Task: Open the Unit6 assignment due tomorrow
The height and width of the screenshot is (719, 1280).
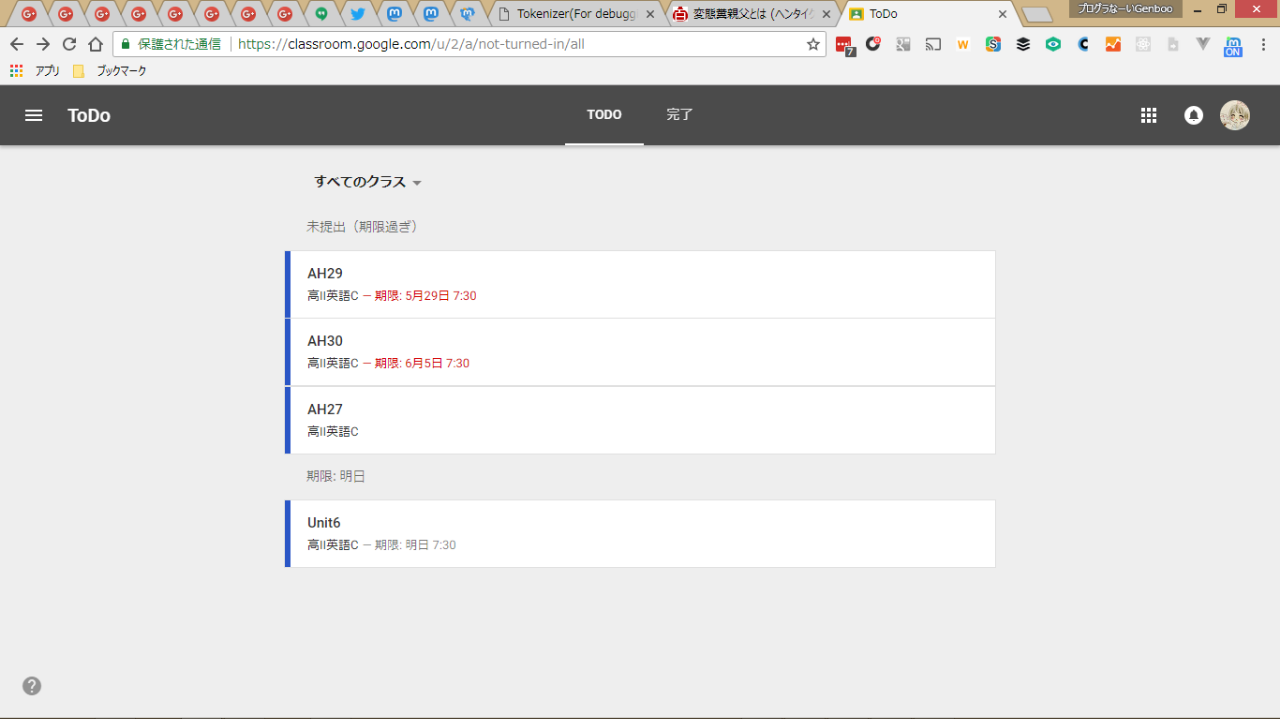Action: 640,534
